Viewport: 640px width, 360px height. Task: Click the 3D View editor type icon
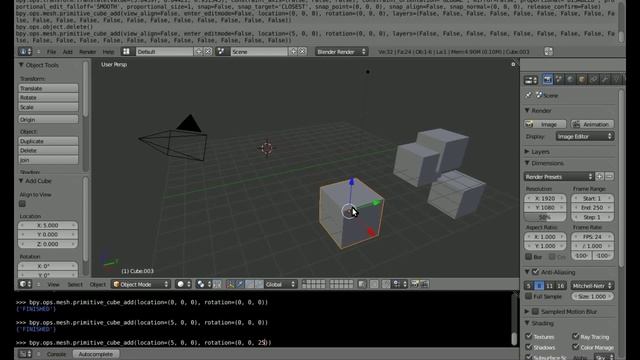[25, 284]
